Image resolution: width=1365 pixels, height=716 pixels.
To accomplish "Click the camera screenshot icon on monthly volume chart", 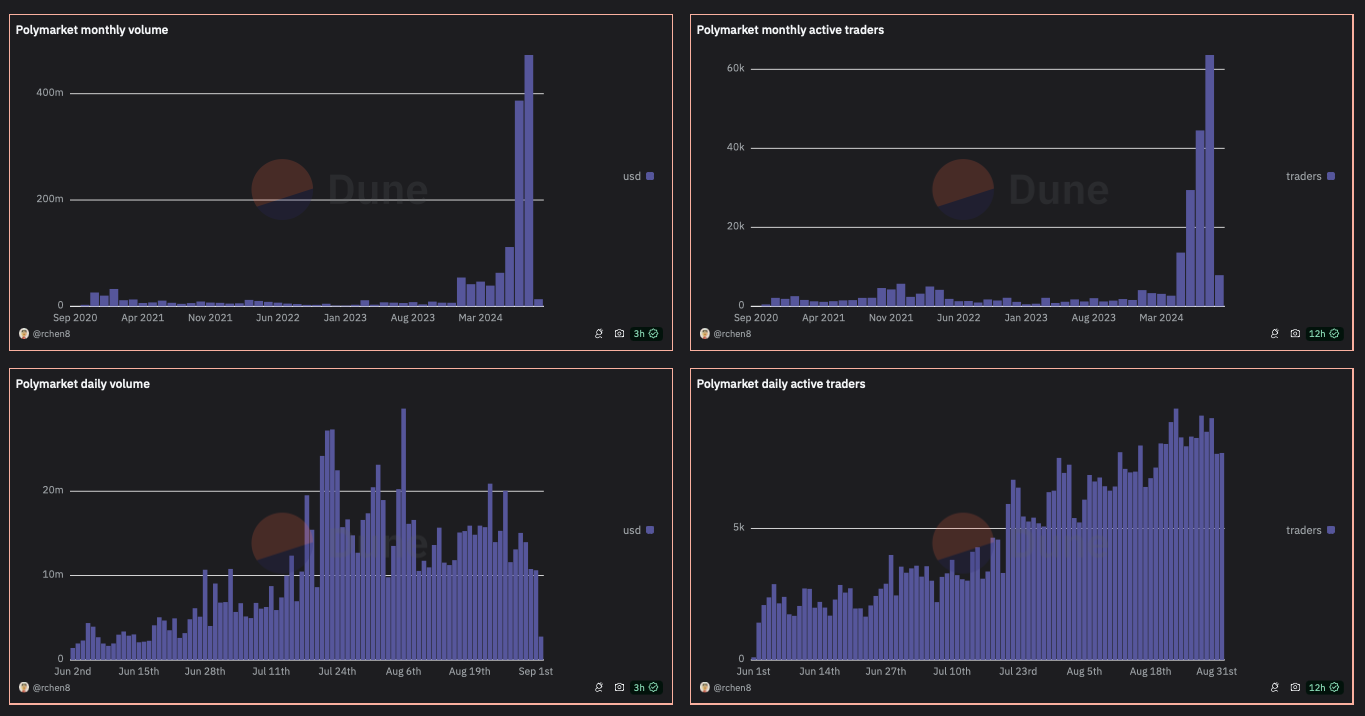I will click(620, 333).
